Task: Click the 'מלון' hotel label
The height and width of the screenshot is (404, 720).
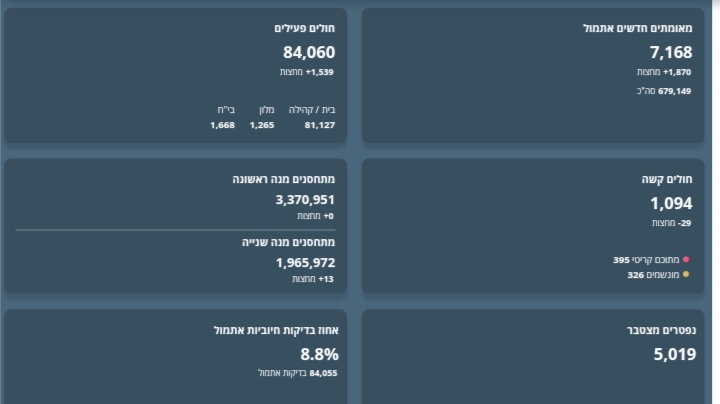Action: tap(262, 108)
